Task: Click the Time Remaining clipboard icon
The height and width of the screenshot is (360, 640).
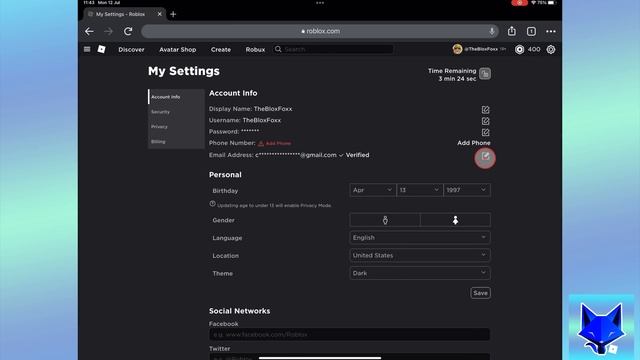Action: tap(485, 74)
